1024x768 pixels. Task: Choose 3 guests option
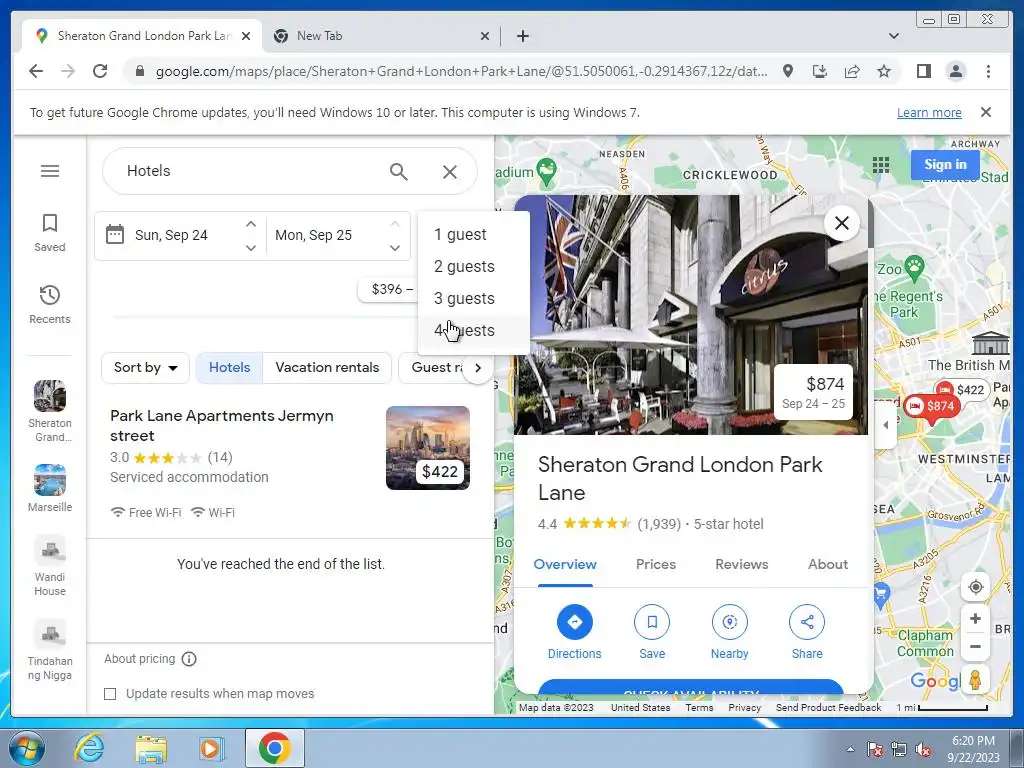tap(473, 298)
